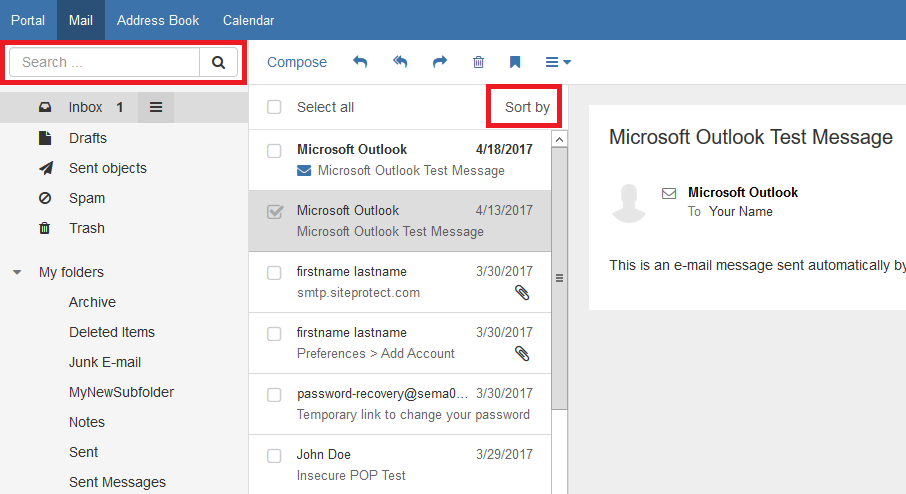Select the My folders heading
This screenshot has height=494, width=906.
point(71,272)
